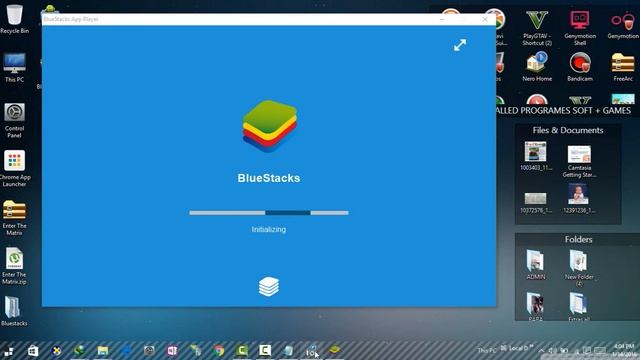640x360 pixels.
Task: Select the Nero Home desktop icon
Action: pos(537,67)
